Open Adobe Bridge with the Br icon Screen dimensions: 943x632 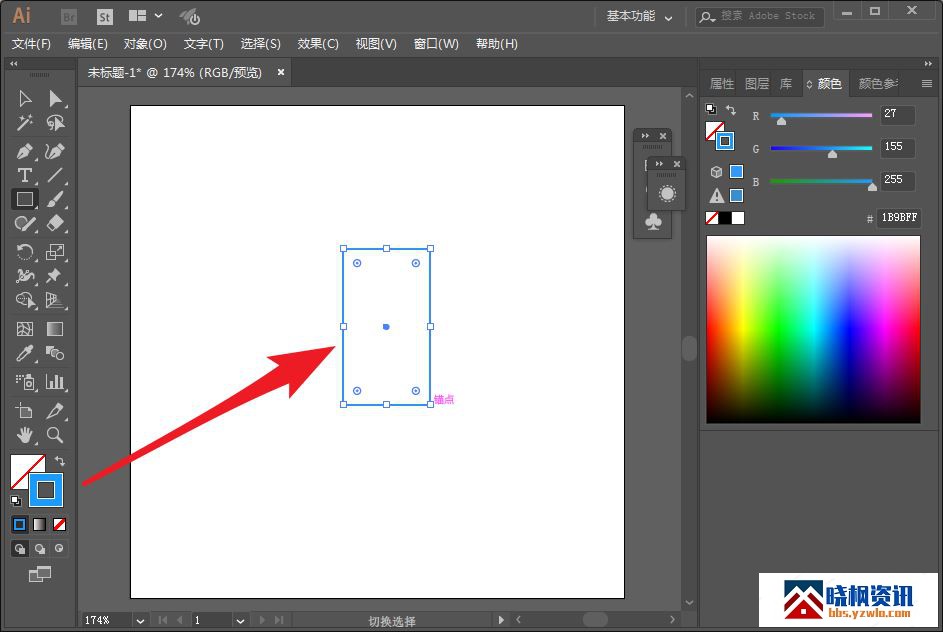[x=69, y=16]
